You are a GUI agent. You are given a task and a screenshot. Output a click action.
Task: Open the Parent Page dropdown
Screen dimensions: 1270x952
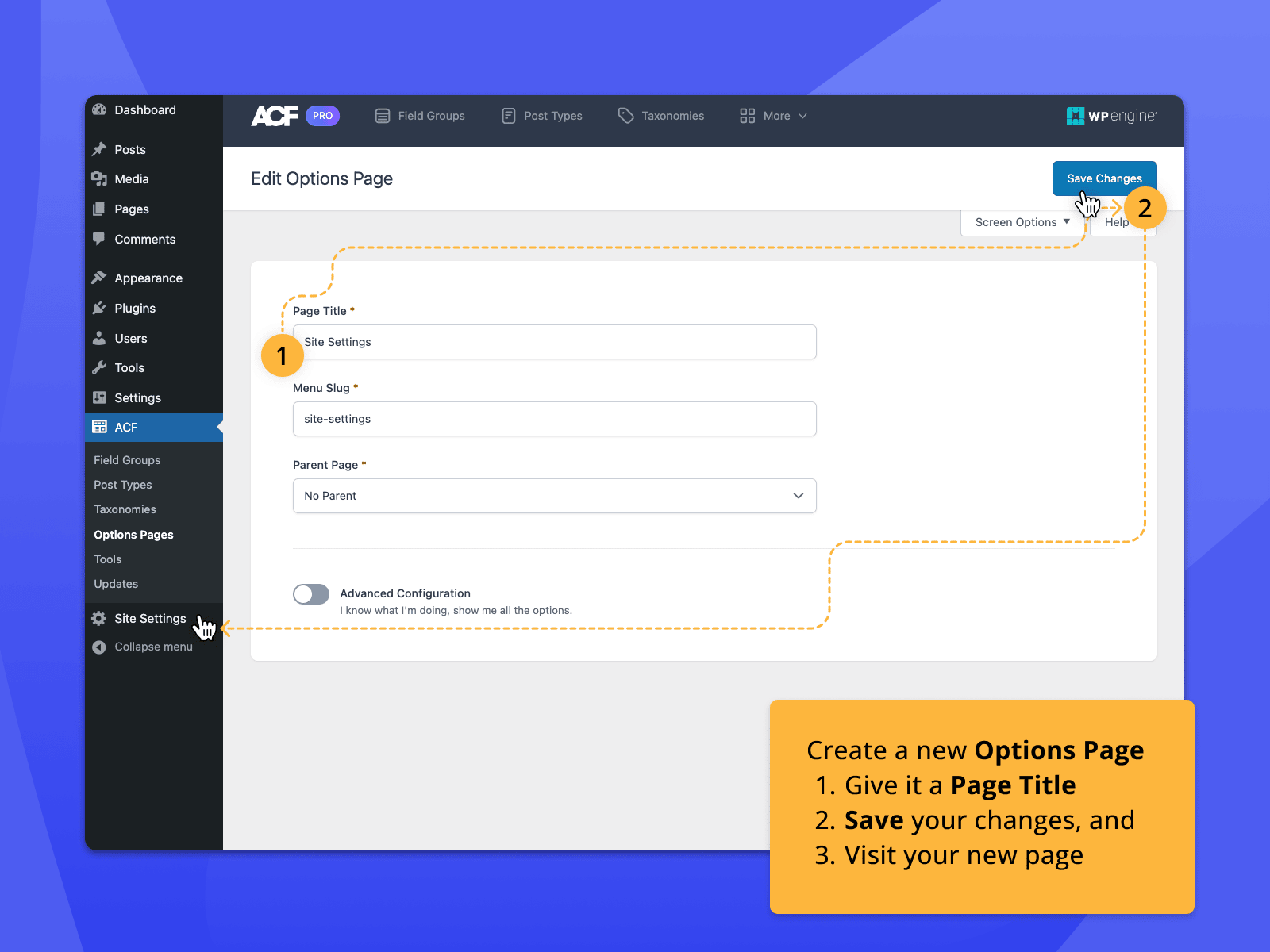(554, 496)
